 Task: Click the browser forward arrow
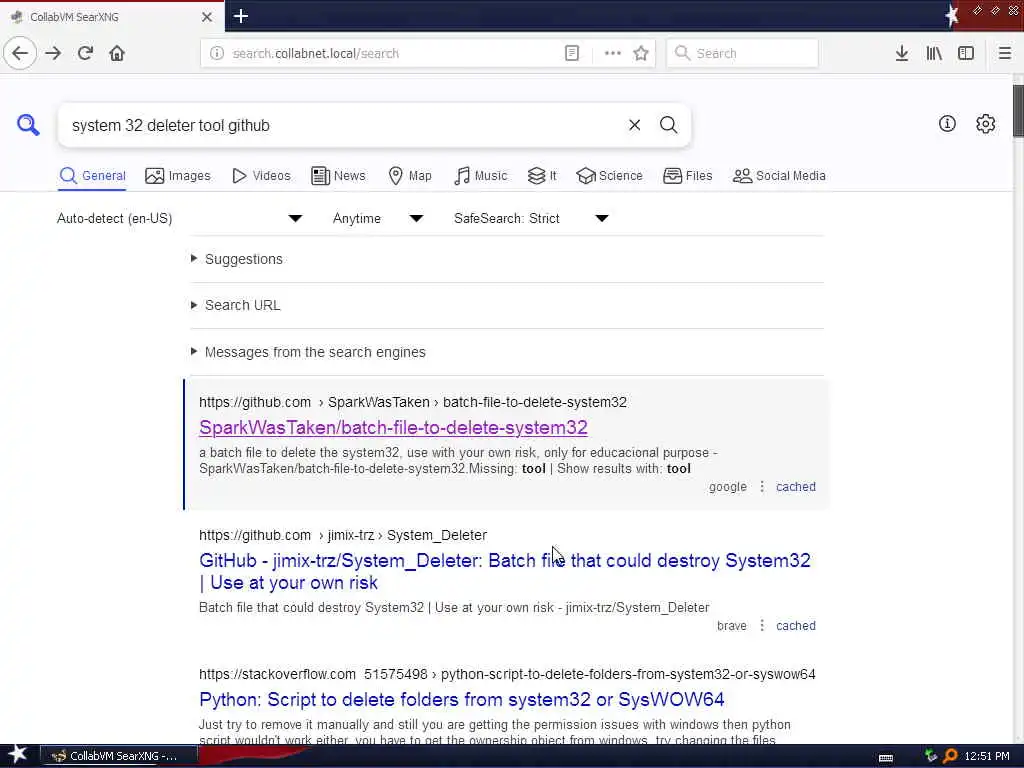point(54,53)
